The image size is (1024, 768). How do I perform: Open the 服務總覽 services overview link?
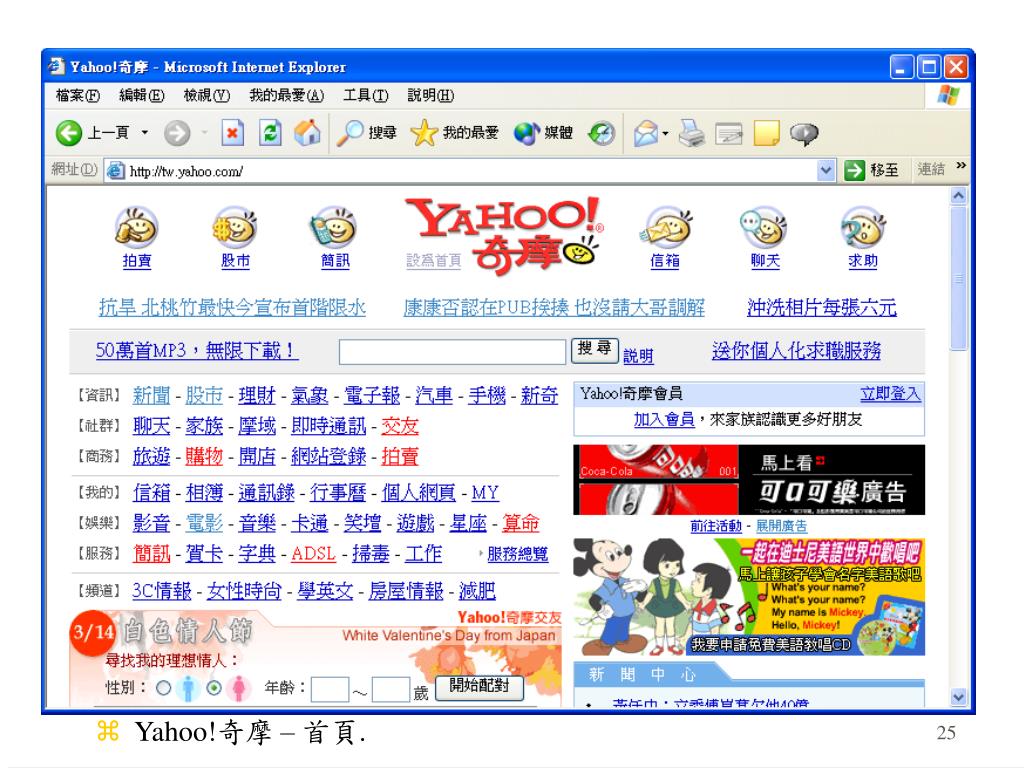[517, 554]
